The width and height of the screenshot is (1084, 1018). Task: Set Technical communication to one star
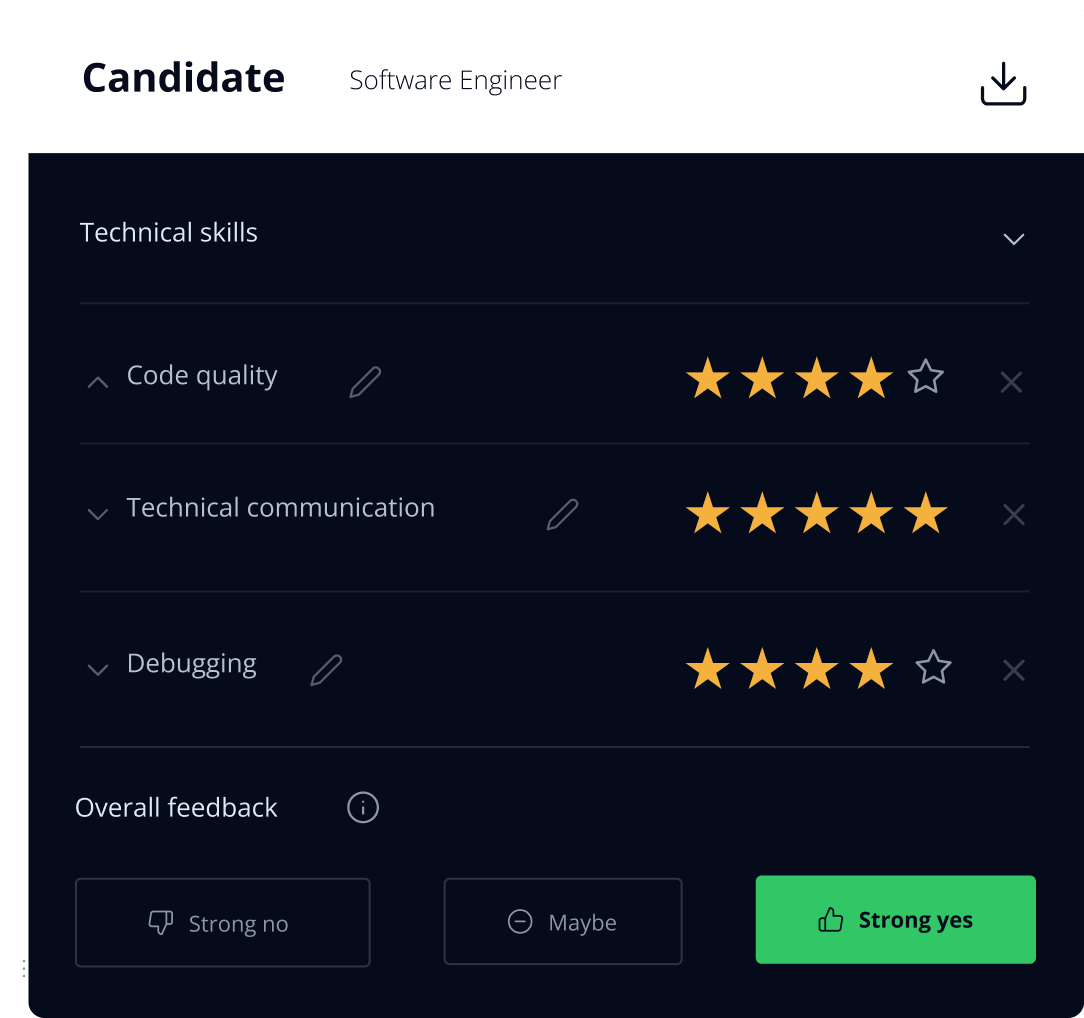pos(707,513)
